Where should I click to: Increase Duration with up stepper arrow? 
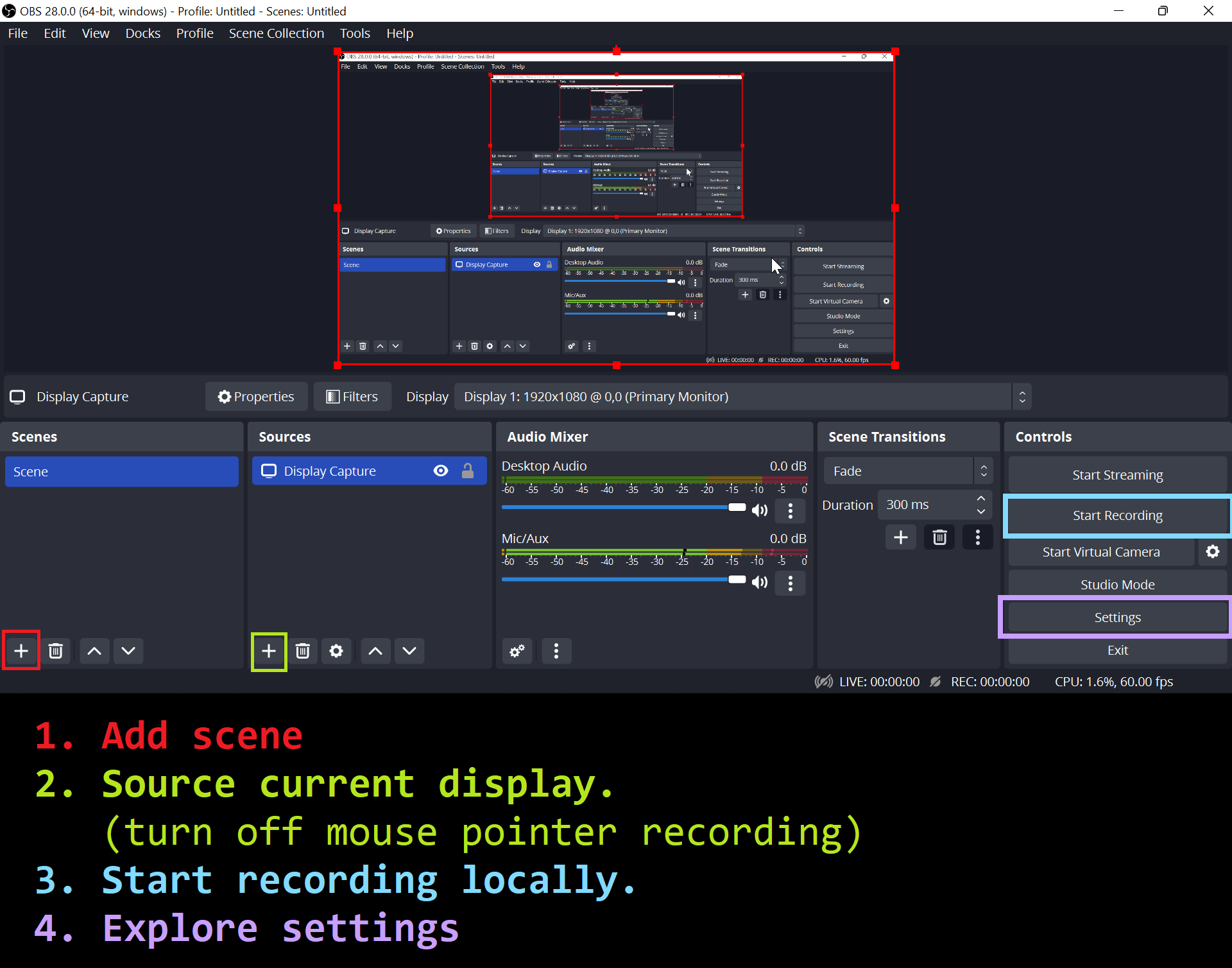click(981, 498)
